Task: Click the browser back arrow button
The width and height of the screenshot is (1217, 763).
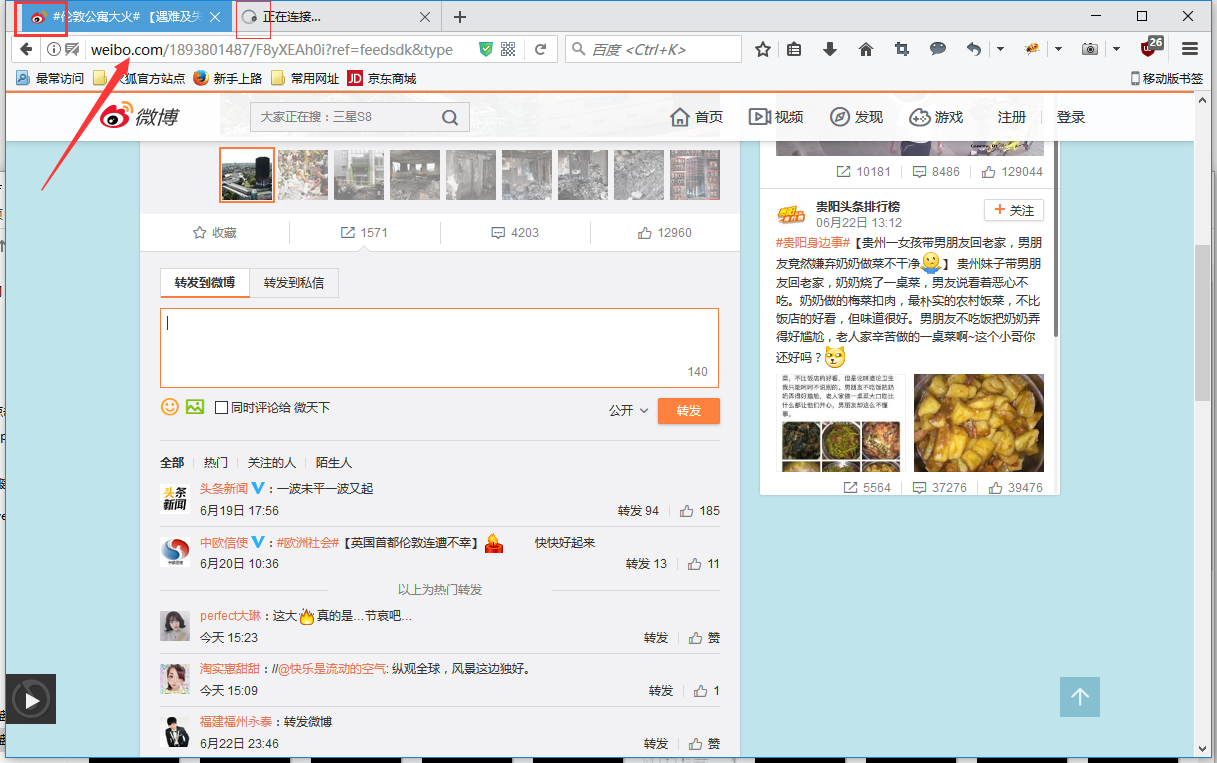Action: point(26,49)
